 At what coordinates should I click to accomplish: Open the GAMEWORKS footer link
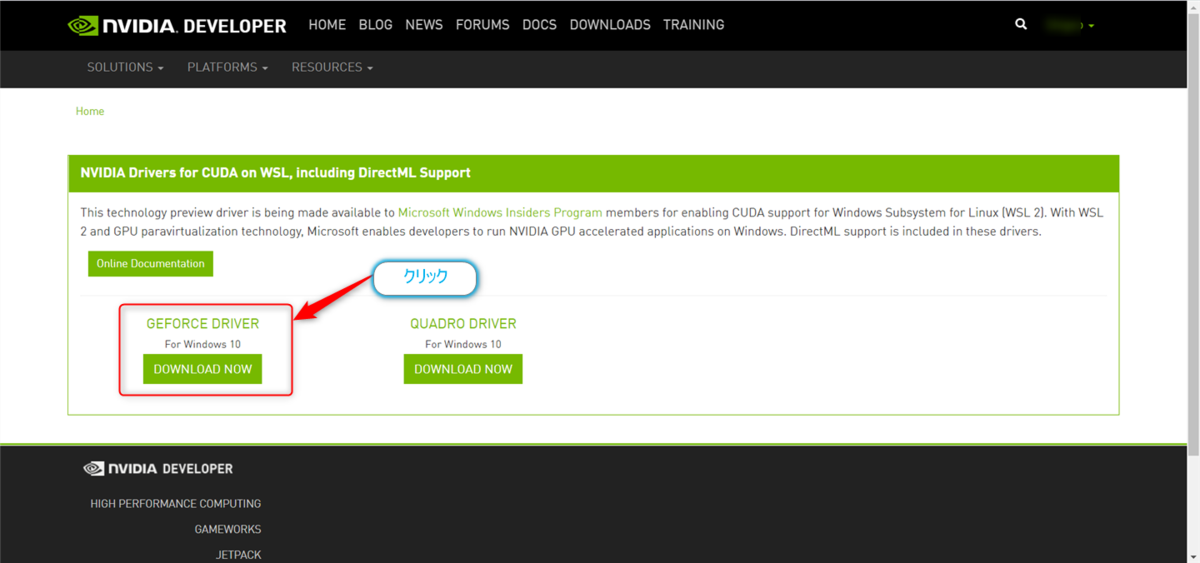(228, 529)
